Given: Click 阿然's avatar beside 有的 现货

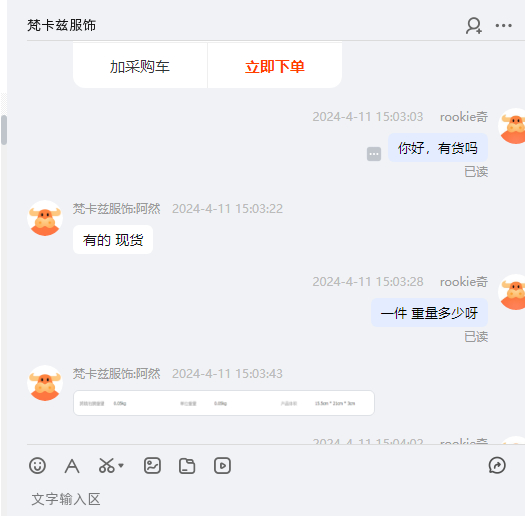Looking at the screenshot, I should 45,218.
